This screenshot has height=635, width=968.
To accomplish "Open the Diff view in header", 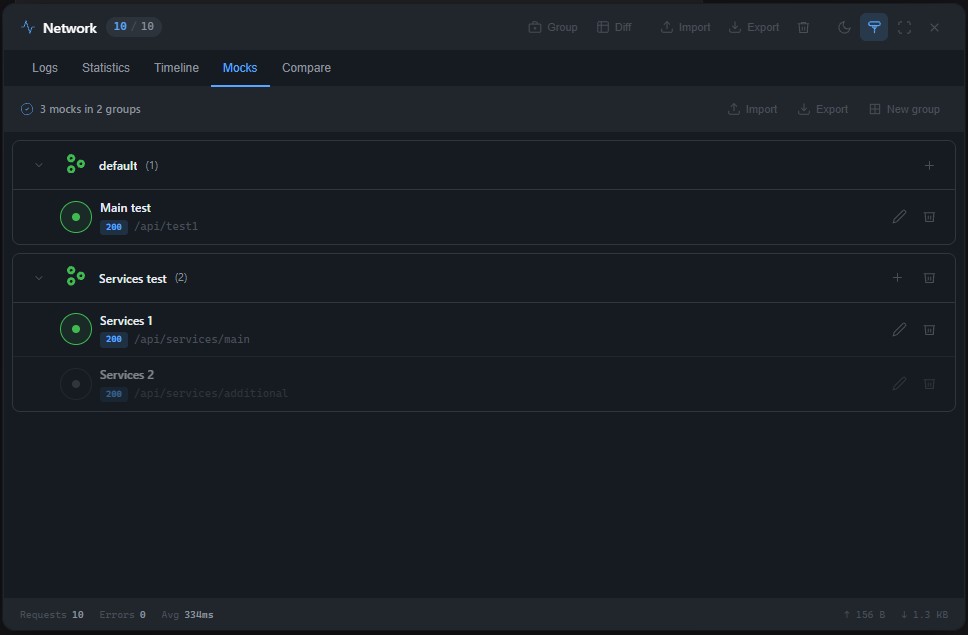I will pos(614,27).
